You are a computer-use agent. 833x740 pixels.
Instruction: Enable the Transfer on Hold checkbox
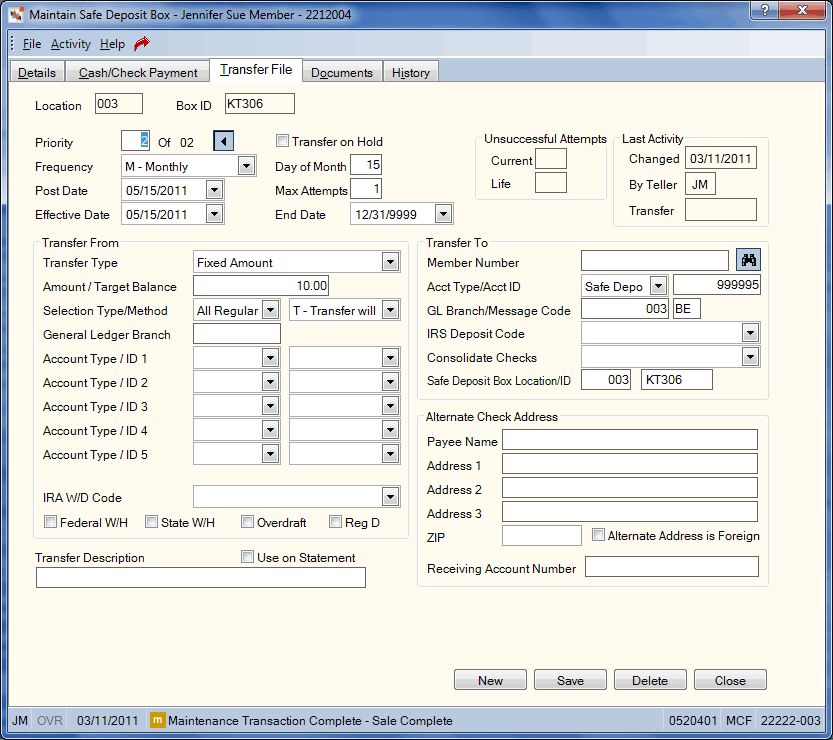[x=282, y=141]
